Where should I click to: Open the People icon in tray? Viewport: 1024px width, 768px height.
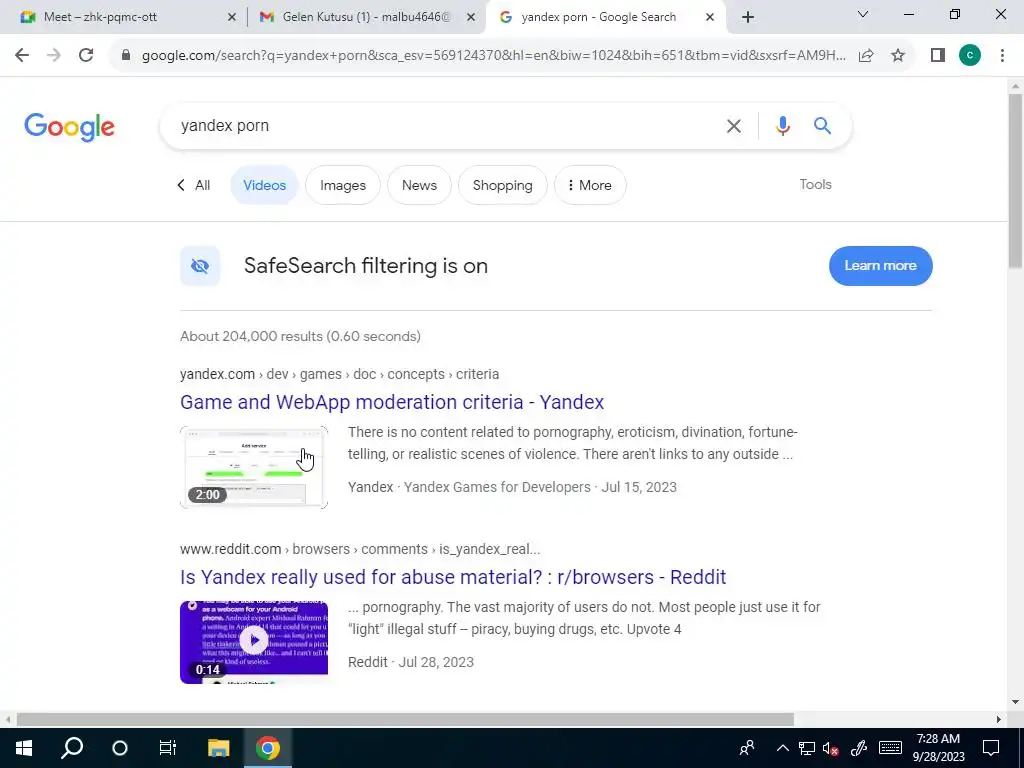coord(747,748)
